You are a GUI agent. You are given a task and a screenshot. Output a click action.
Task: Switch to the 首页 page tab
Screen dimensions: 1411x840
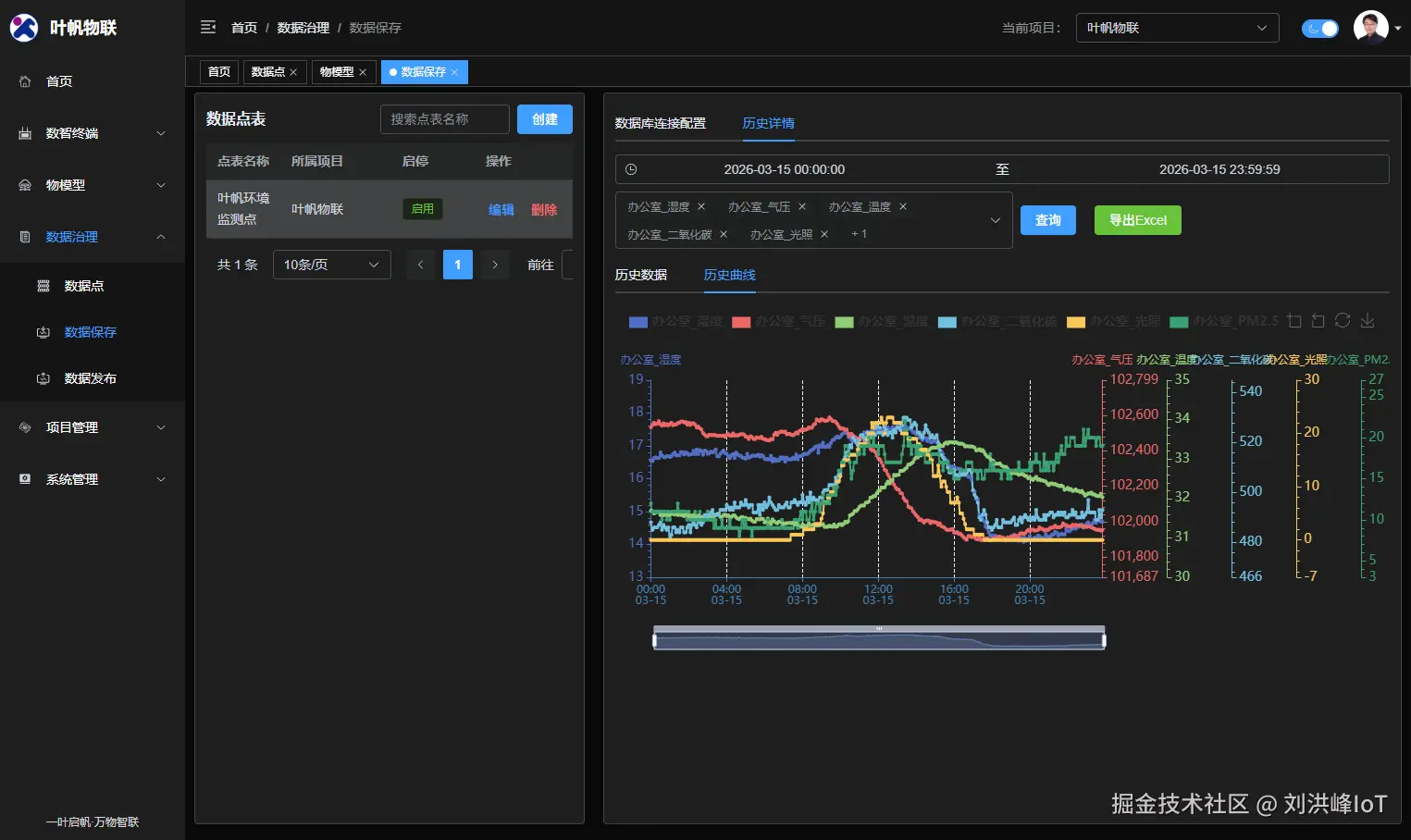point(219,72)
